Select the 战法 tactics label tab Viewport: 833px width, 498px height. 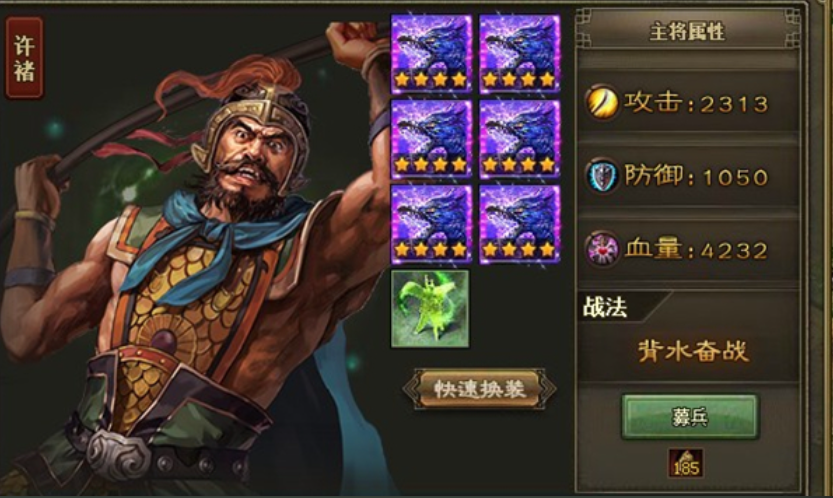[606, 307]
